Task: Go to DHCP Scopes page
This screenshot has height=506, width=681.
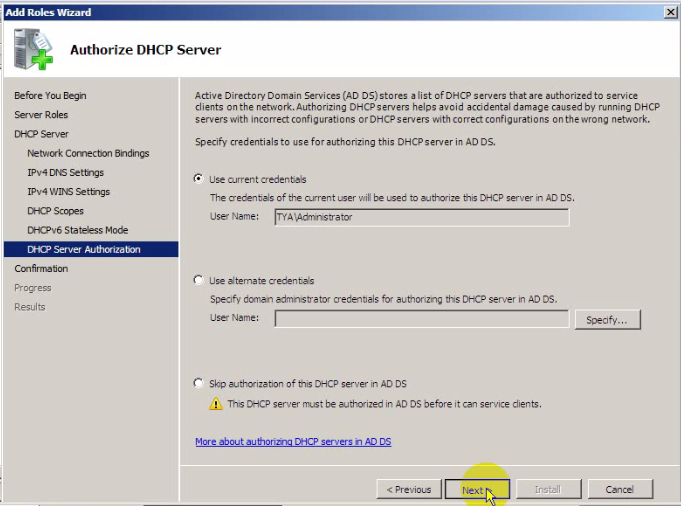Action: click(56, 211)
